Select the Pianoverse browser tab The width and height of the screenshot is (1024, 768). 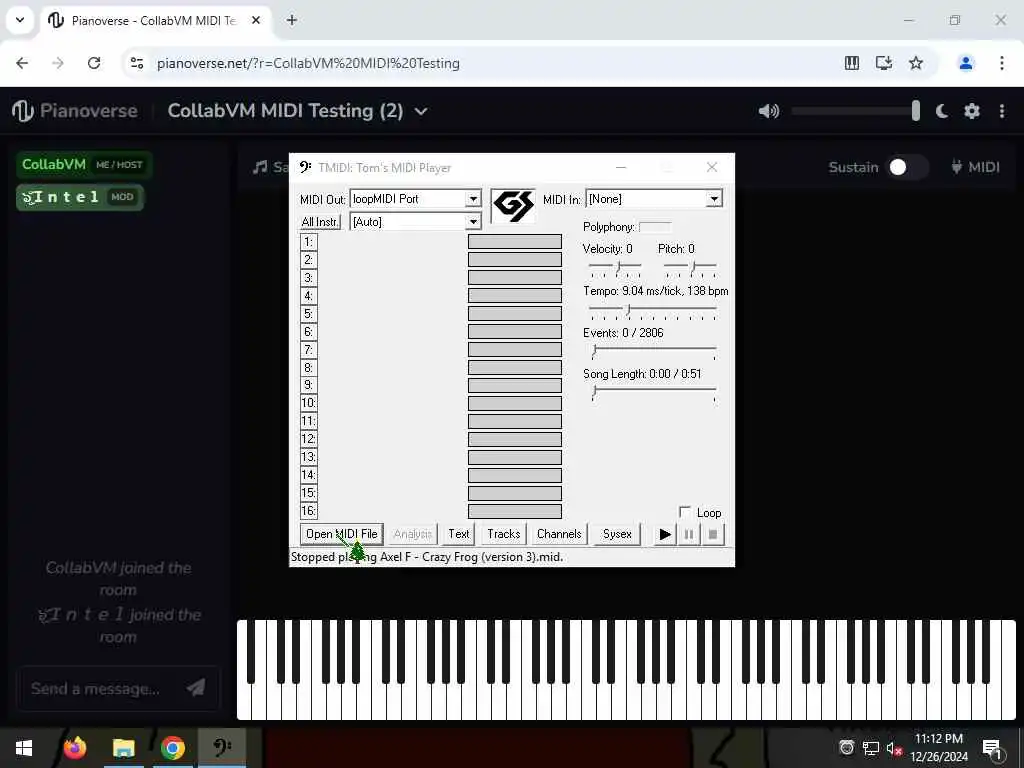(x=154, y=20)
